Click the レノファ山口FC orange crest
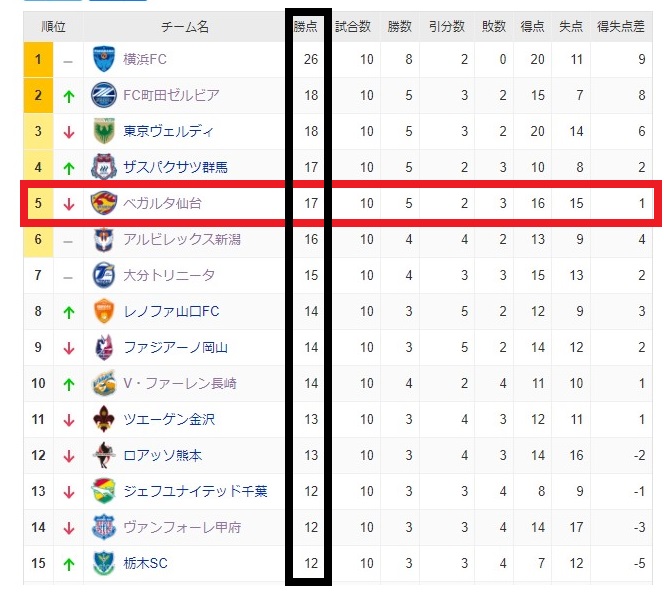The height and width of the screenshot is (602, 664). 104,312
